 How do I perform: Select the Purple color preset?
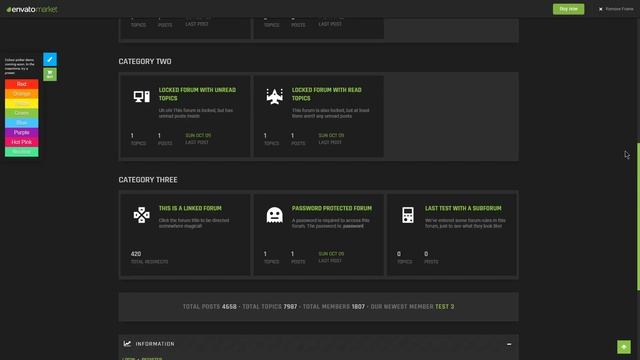22,132
